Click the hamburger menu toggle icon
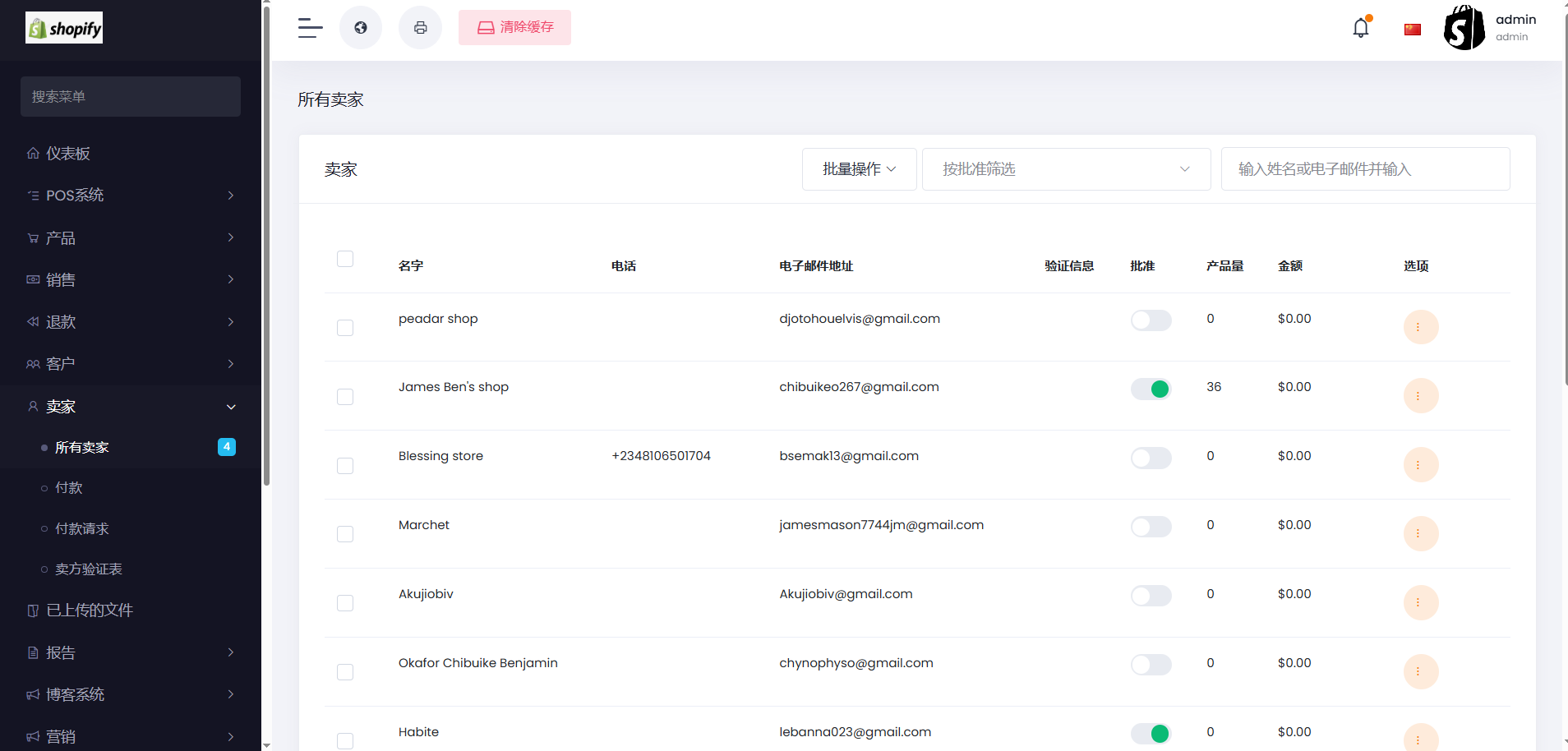Image resolution: width=1568 pixels, height=751 pixels. [x=310, y=28]
